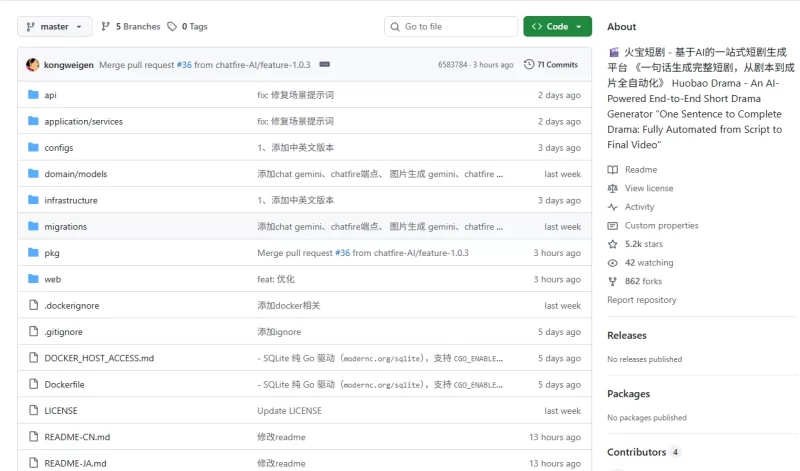This screenshot has height=471, width=800.
Task: Open DOCKER_HOST_ACCESS.md file
Action: point(99,358)
